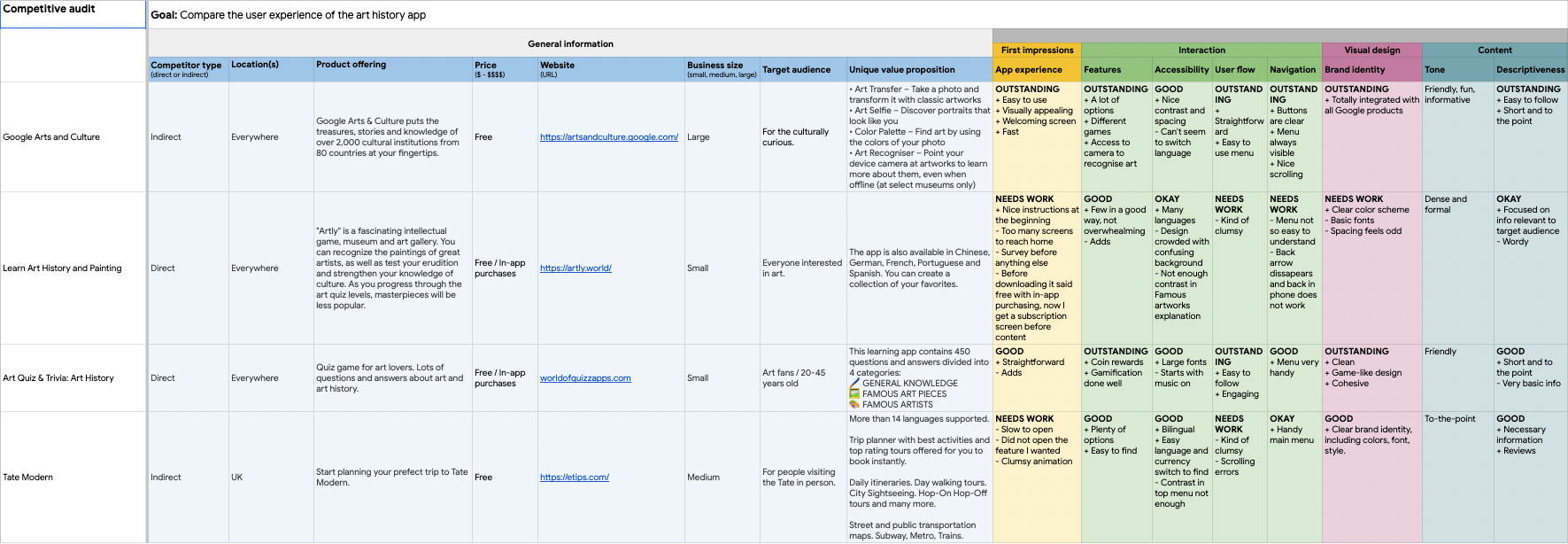
Task: Select the Navigation column header
Action: pyautogui.click(x=1294, y=70)
